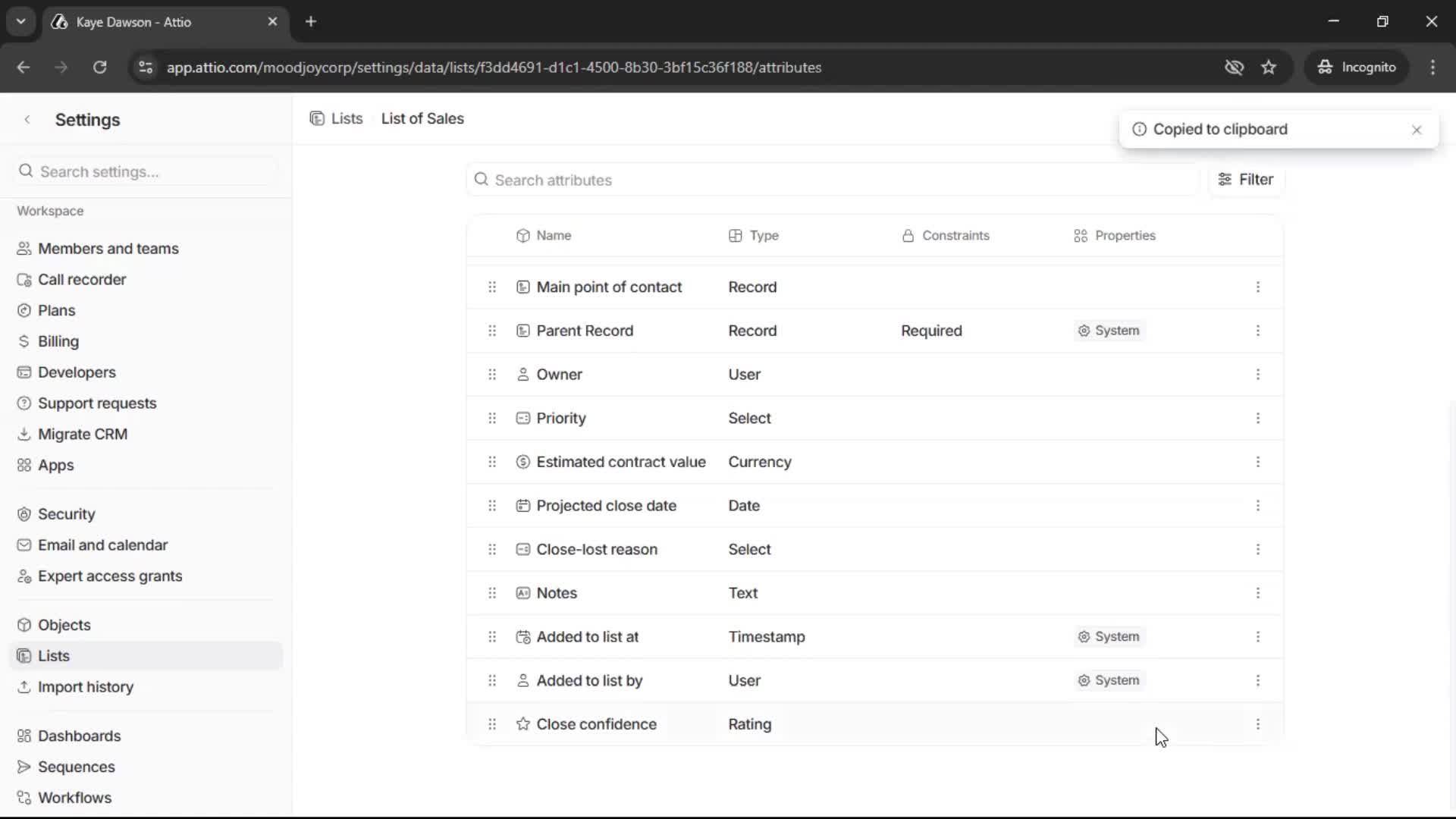
Task: Select the Workflows section in sidebar
Action: 74,797
